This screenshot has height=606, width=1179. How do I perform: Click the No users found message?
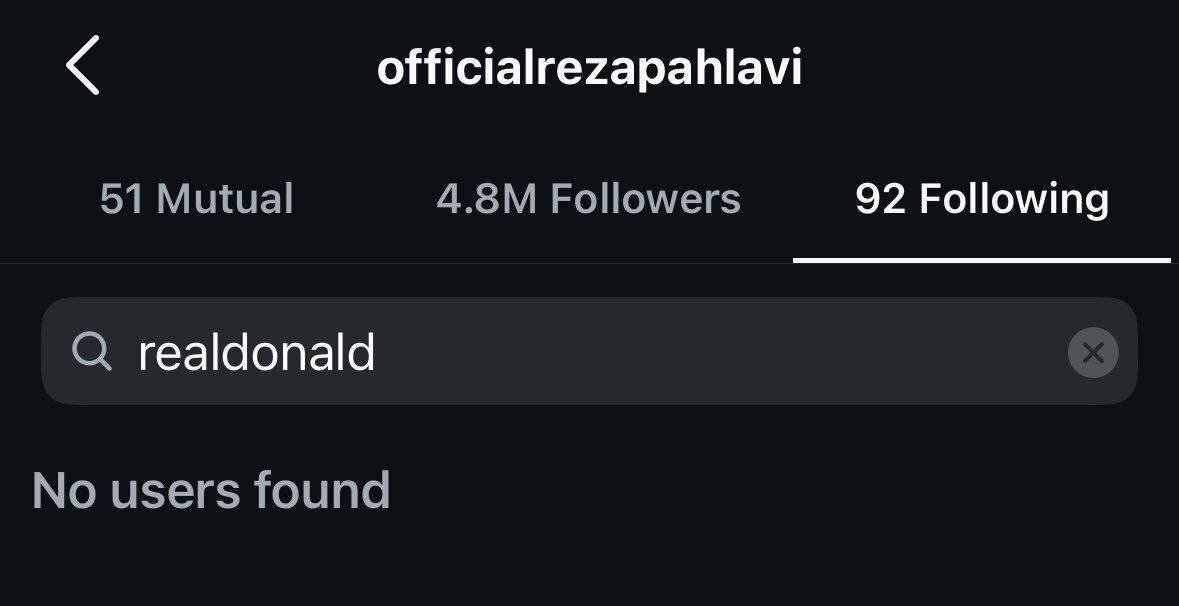pos(211,490)
